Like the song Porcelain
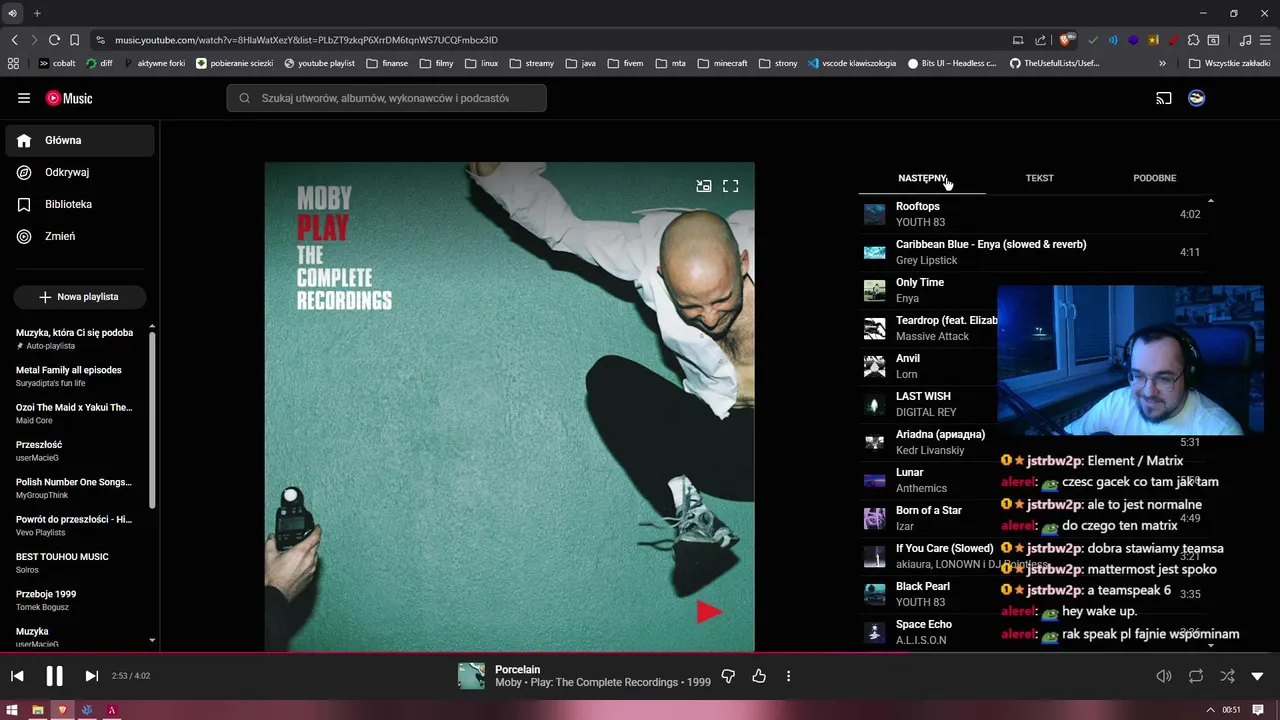The height and width of the screenshot is (720, 1280). (x=759, y=676)
